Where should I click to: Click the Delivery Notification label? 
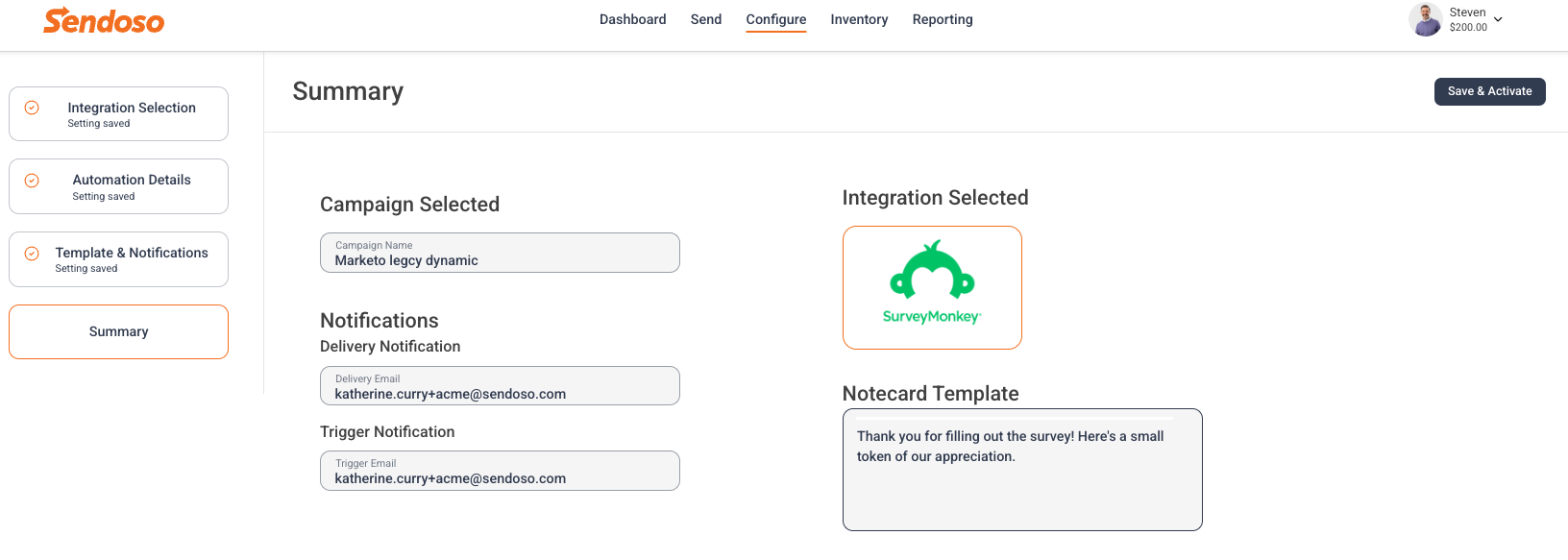tap(390, 347)
